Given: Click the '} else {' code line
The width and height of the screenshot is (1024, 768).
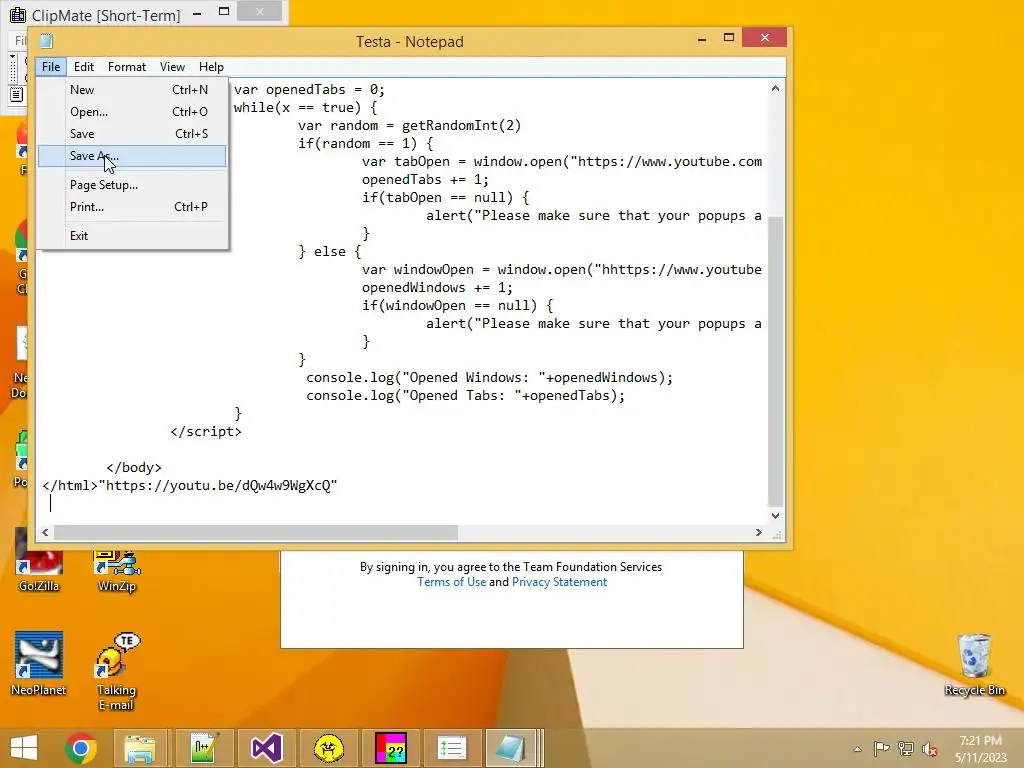Looking at the screenshot, I should coord(330,251).
